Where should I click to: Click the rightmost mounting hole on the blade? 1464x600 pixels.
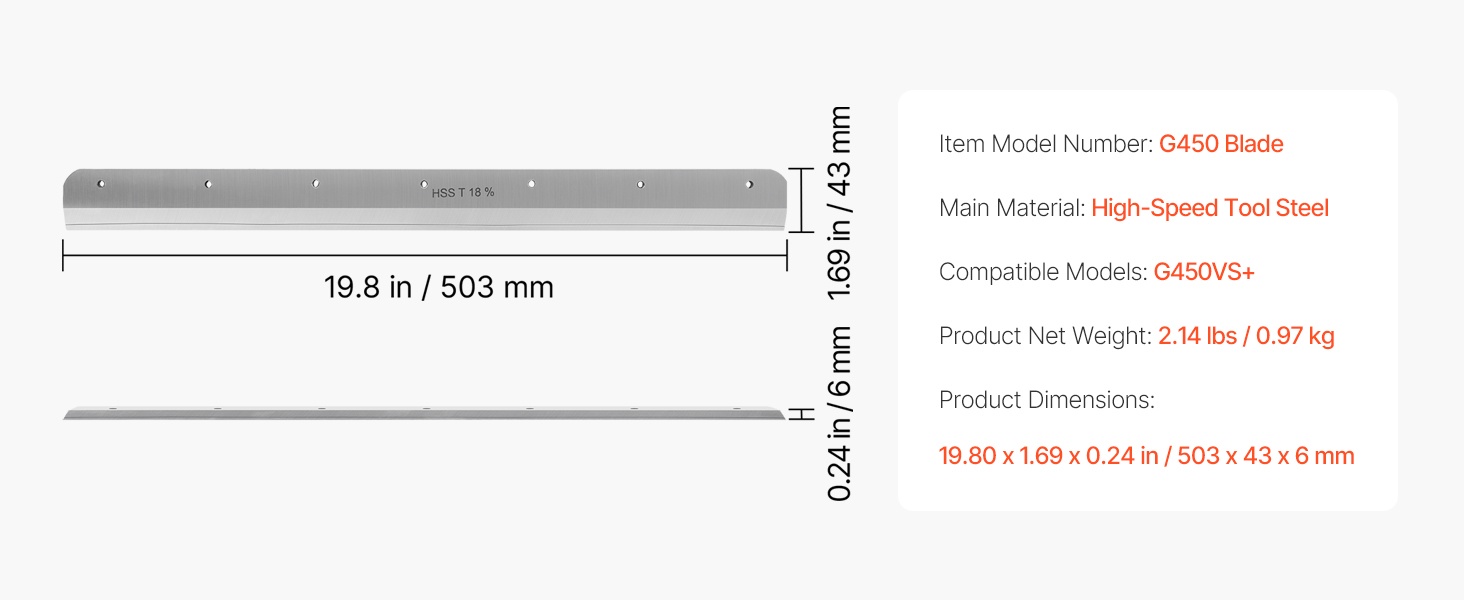pyautogui.click(x=747, y=184)
